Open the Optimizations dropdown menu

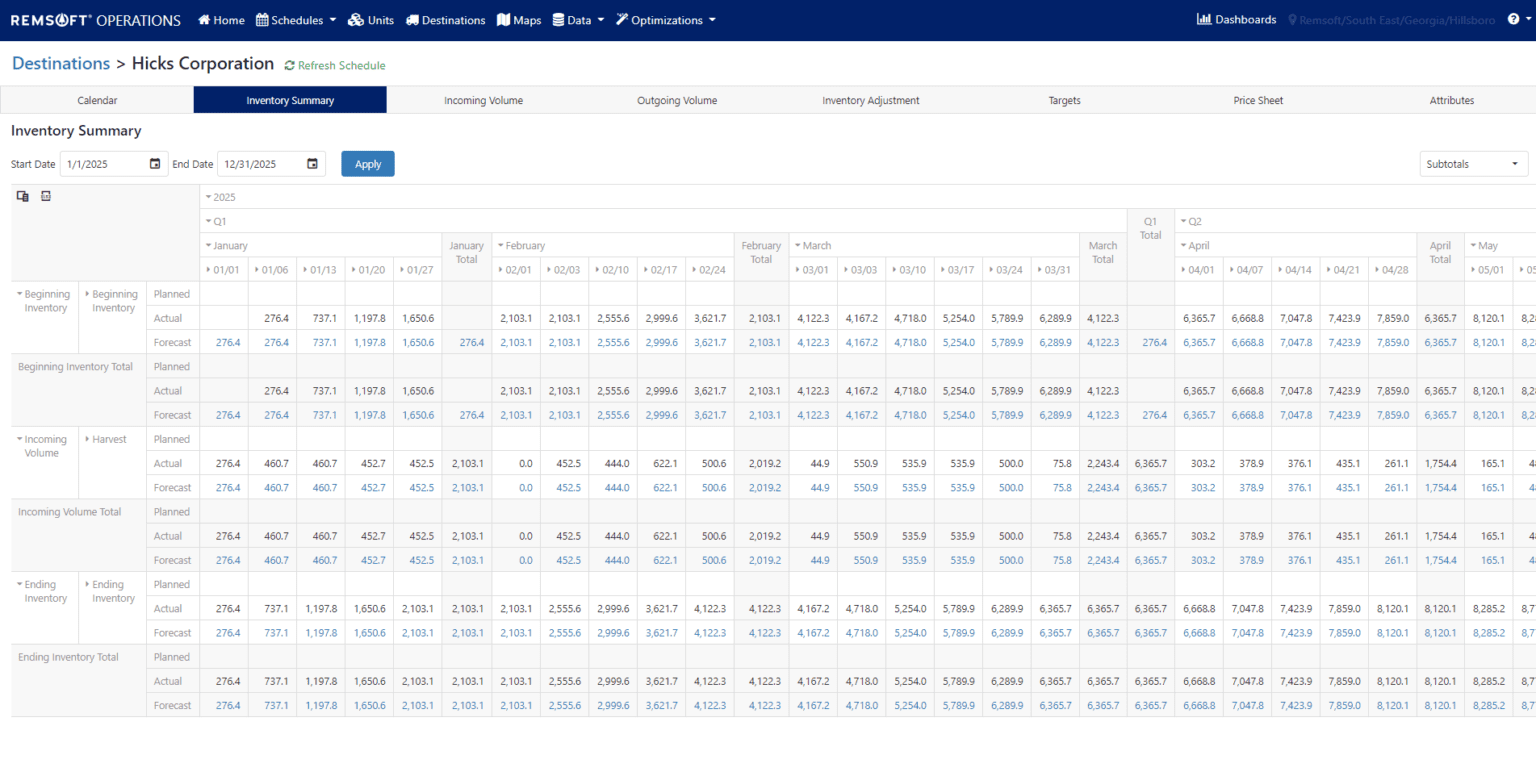coord(665,19)
